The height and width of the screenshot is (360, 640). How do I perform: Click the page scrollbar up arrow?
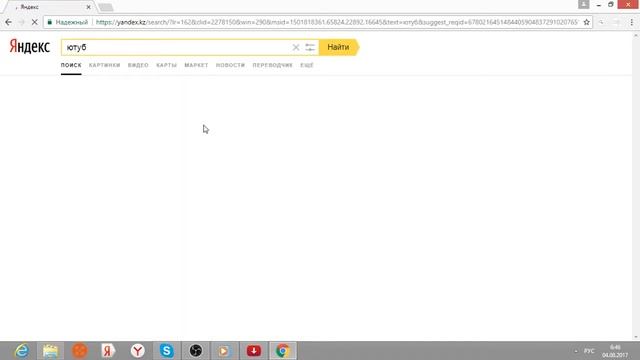click(636, 36)
